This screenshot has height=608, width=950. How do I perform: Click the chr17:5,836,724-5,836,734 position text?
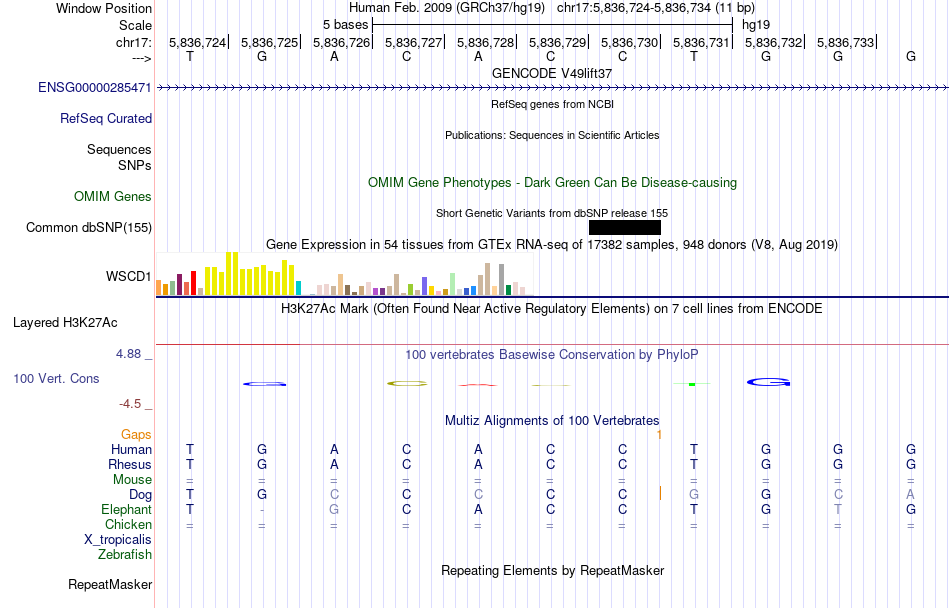click(656, 8)
